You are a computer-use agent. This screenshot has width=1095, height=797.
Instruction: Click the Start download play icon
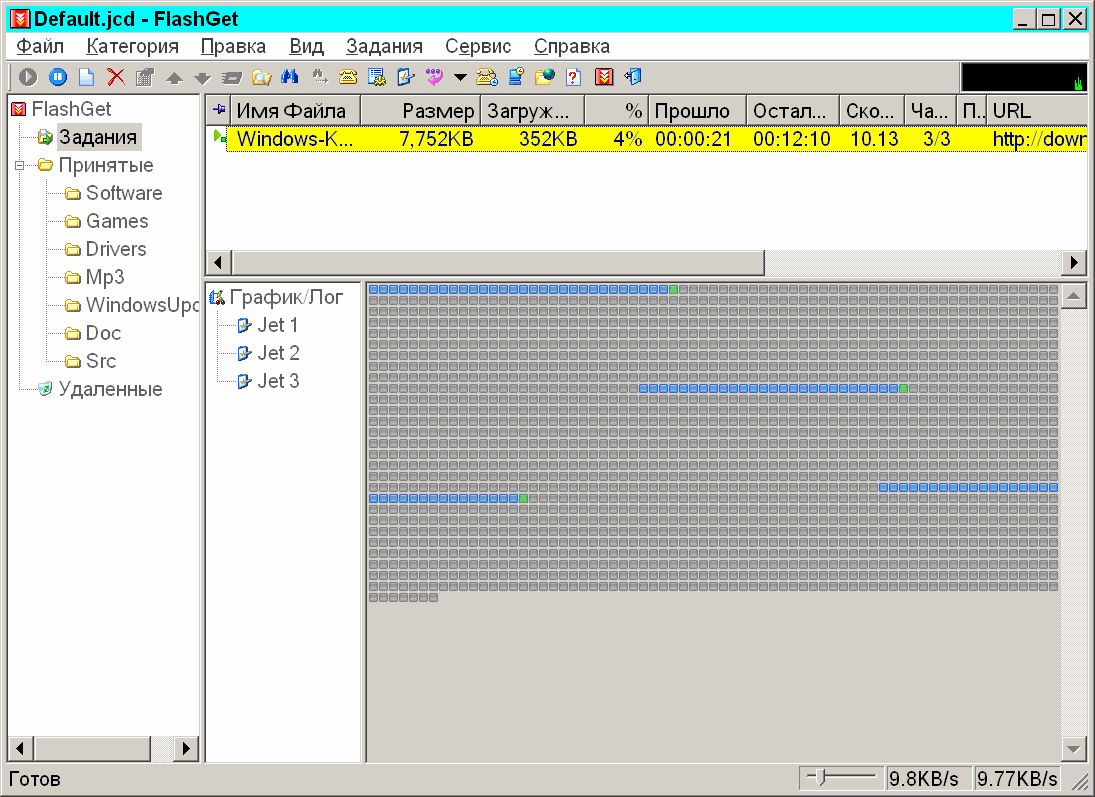[x=28, y=77]
